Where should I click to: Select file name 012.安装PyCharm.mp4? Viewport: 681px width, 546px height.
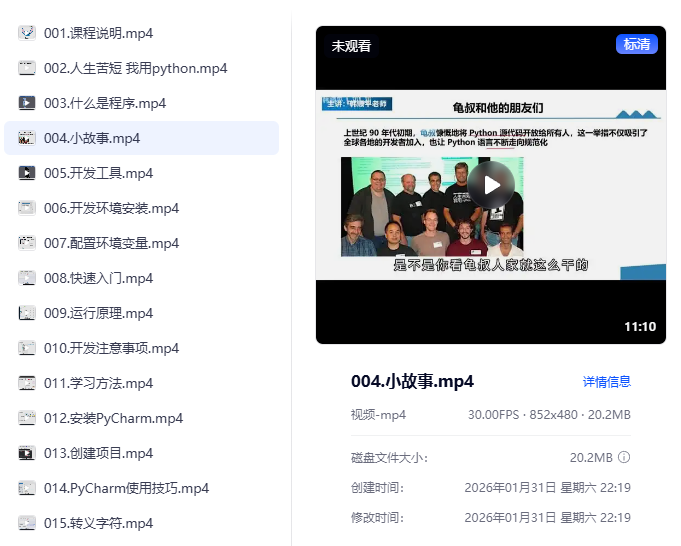[x=113, y=418]
